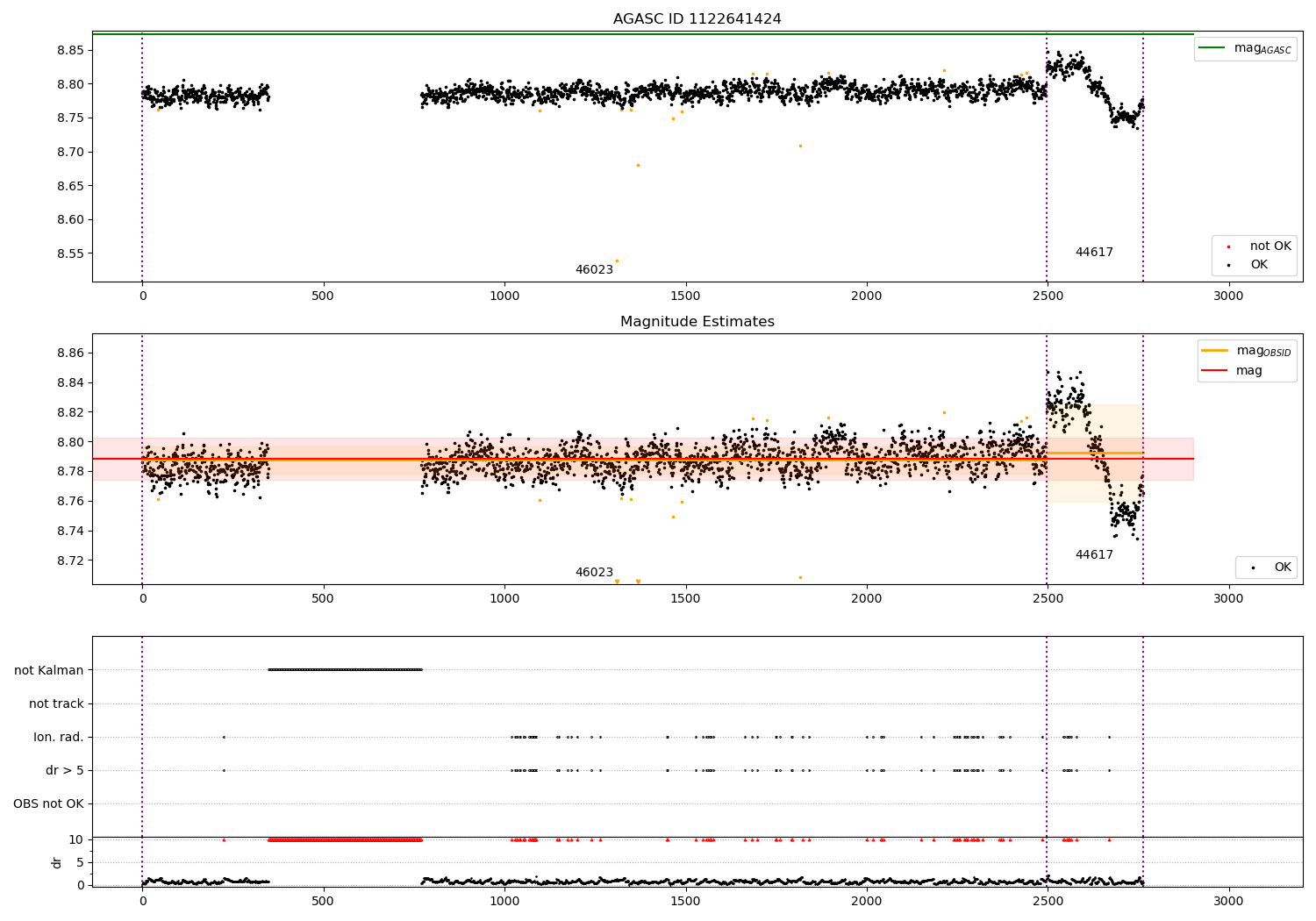1316x921 pixels.
Task: Select the 'Ion. rad.' row label
Action: [59, 737]
